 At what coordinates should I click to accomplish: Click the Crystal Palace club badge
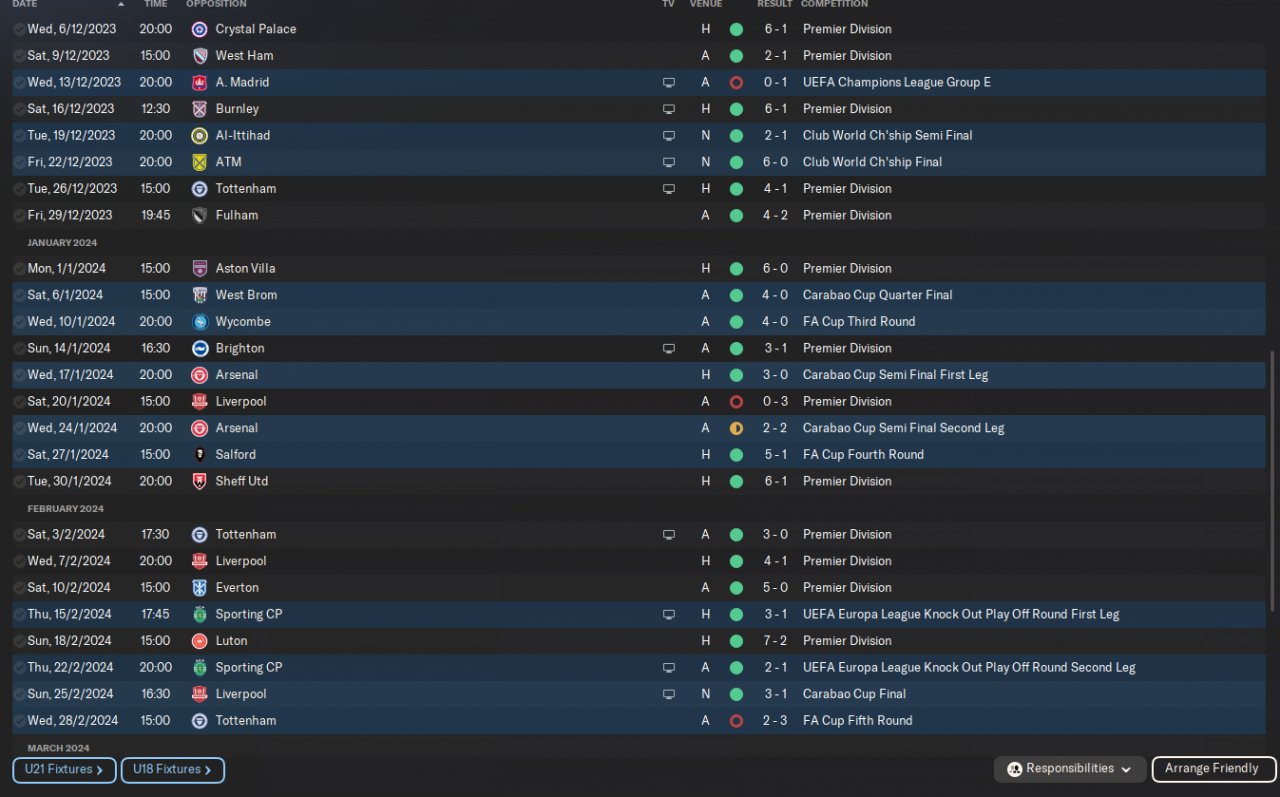coord(200,29)
